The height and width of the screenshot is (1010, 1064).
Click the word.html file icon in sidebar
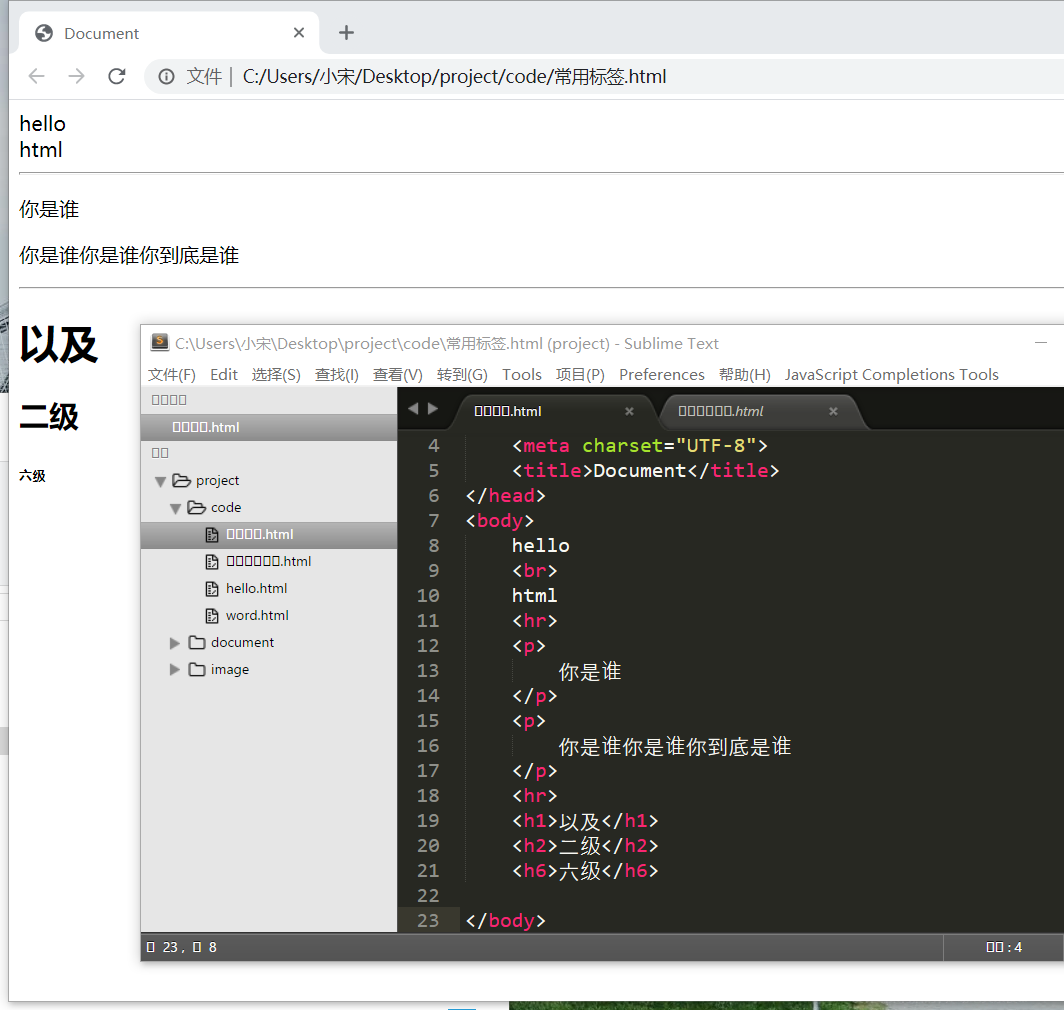pos(210,615)
